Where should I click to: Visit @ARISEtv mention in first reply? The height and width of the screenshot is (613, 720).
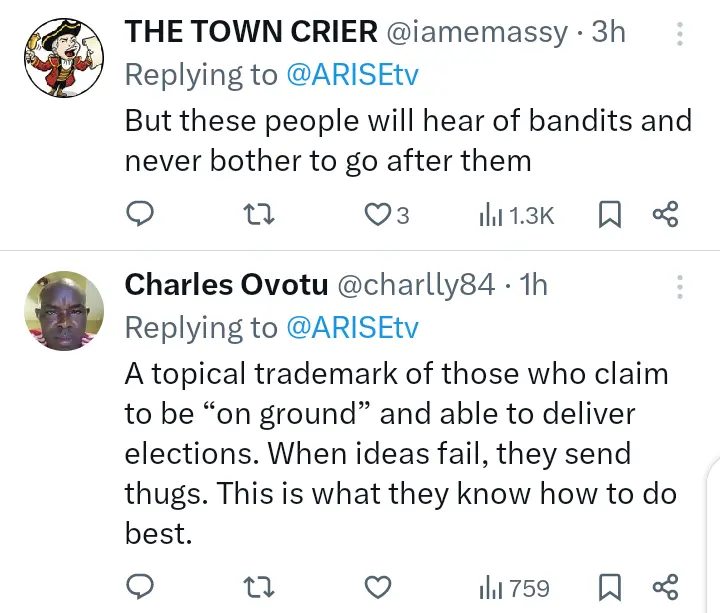[352, 75]
